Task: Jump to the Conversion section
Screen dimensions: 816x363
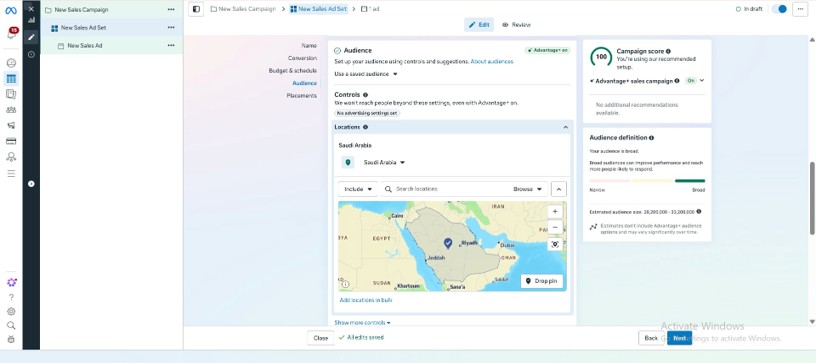Action: [302, 58]
